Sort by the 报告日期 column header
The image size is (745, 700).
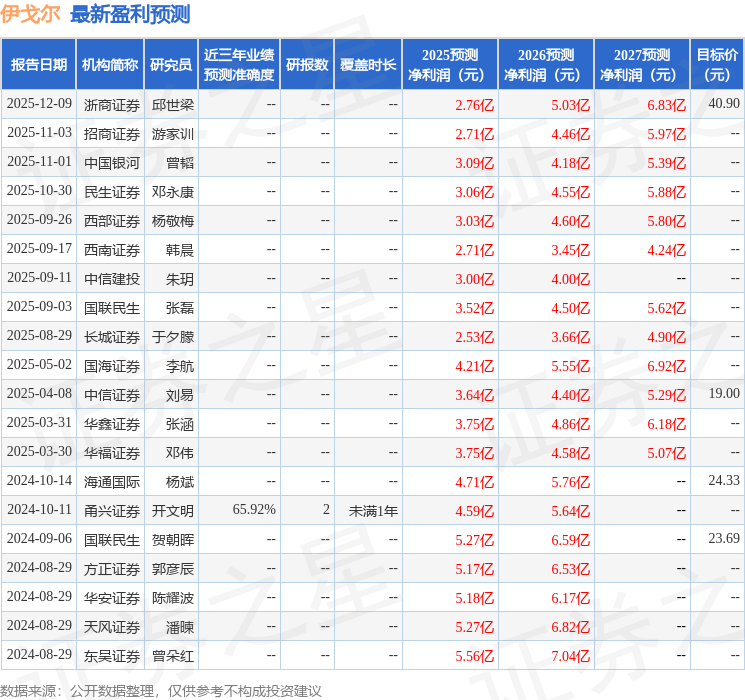click(x=39, y=65)
